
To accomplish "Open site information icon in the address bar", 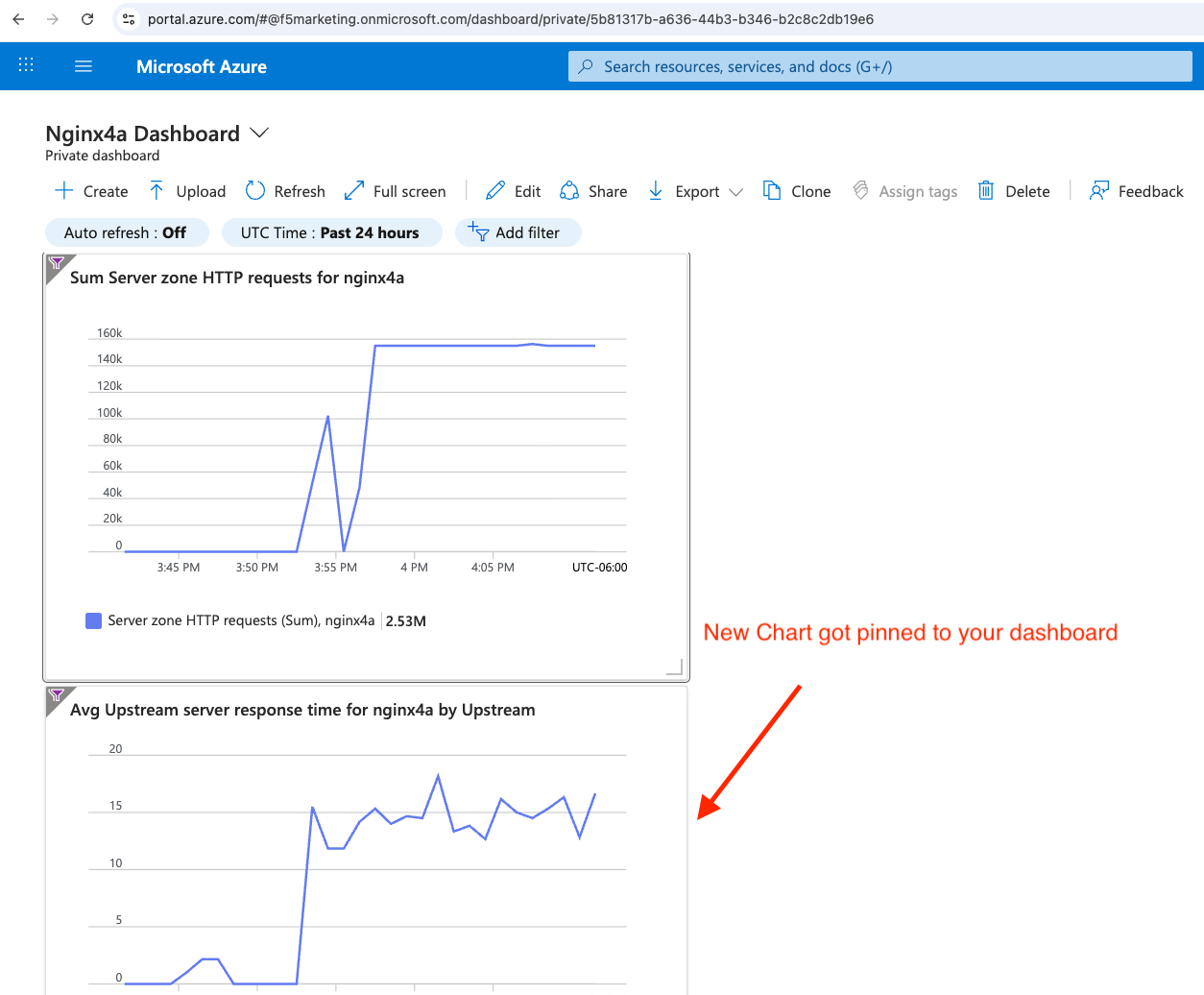I will pyautogui.click(x=129, y=19).
